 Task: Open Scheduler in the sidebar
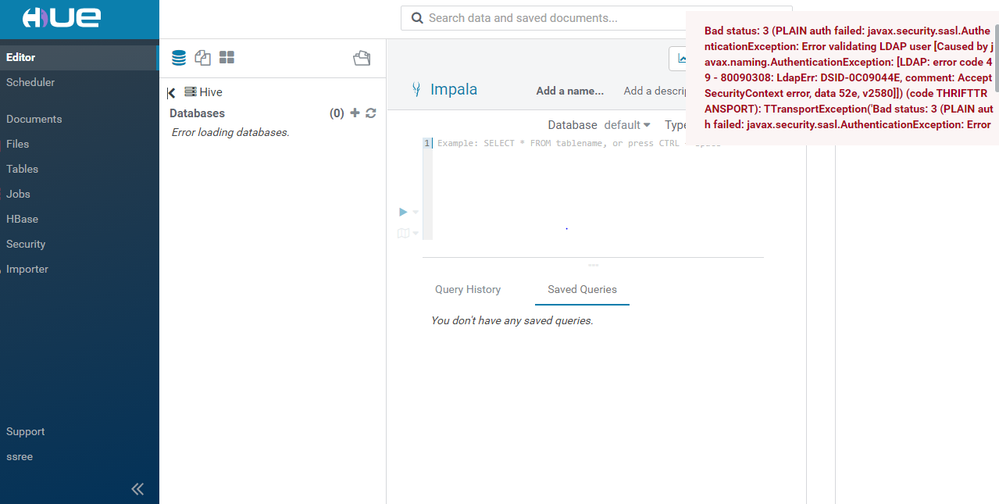pos(31,82)
